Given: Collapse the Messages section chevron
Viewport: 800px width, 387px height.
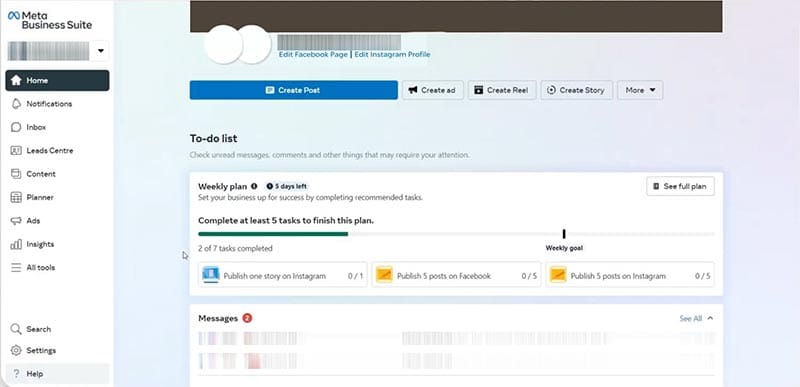Looking at the screenshot, I should (x=710, y=318).
